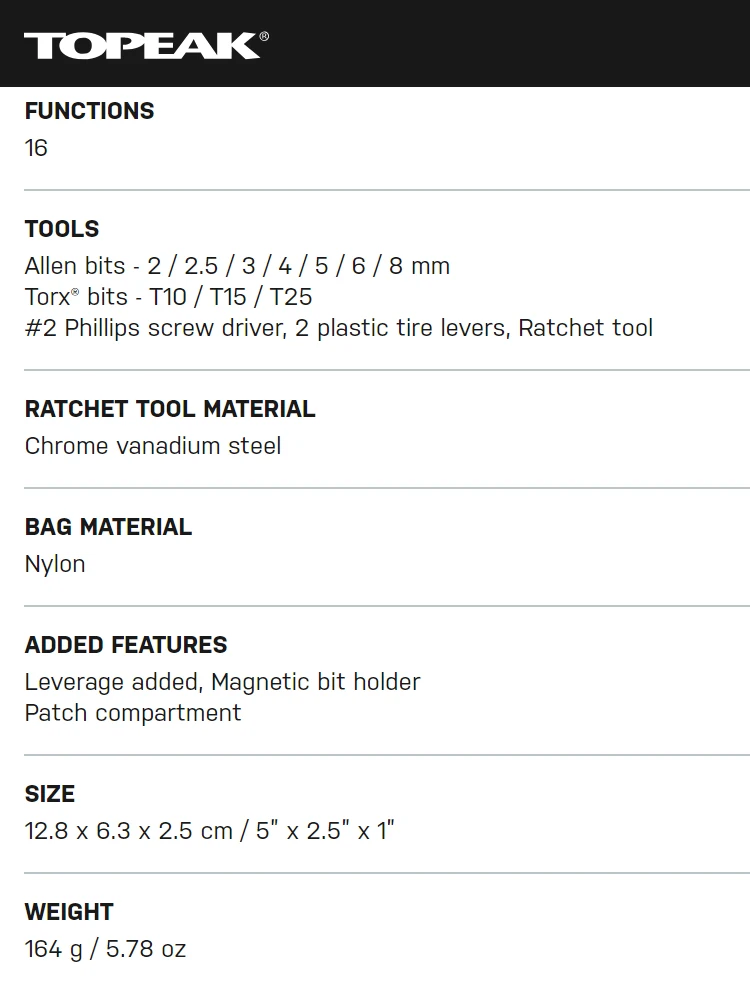Click the Torx bits T10/T15/T25 line

pos(169,297)
